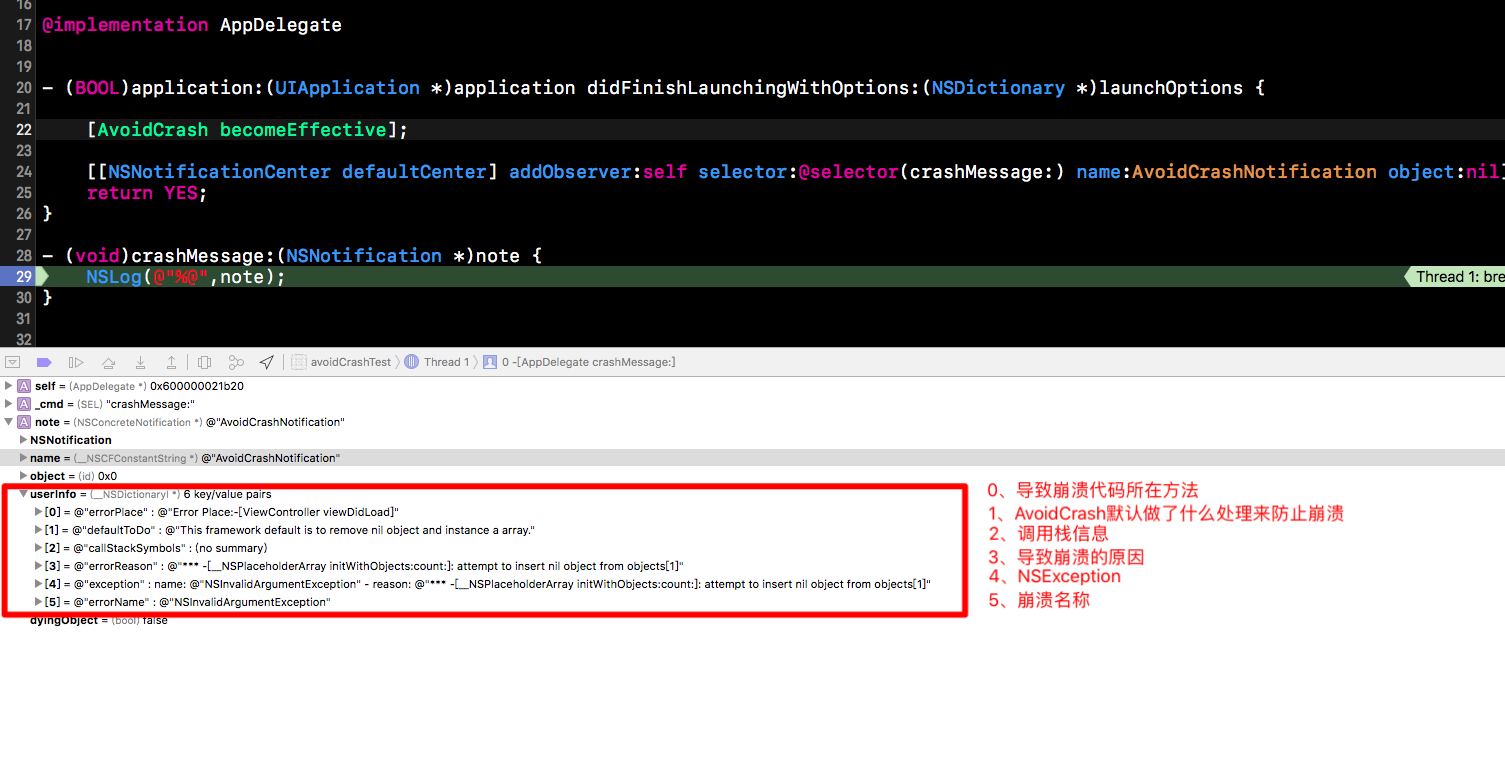Collapse the userInfo dictionary disclosure triangle
The height and width of the screenshot is (773, 1505).
(23, 494)
